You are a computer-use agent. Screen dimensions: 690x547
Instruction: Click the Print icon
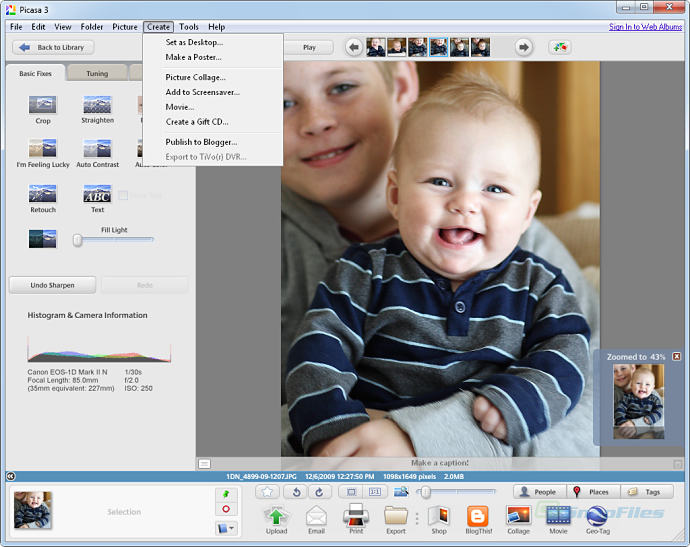[356, 515]
